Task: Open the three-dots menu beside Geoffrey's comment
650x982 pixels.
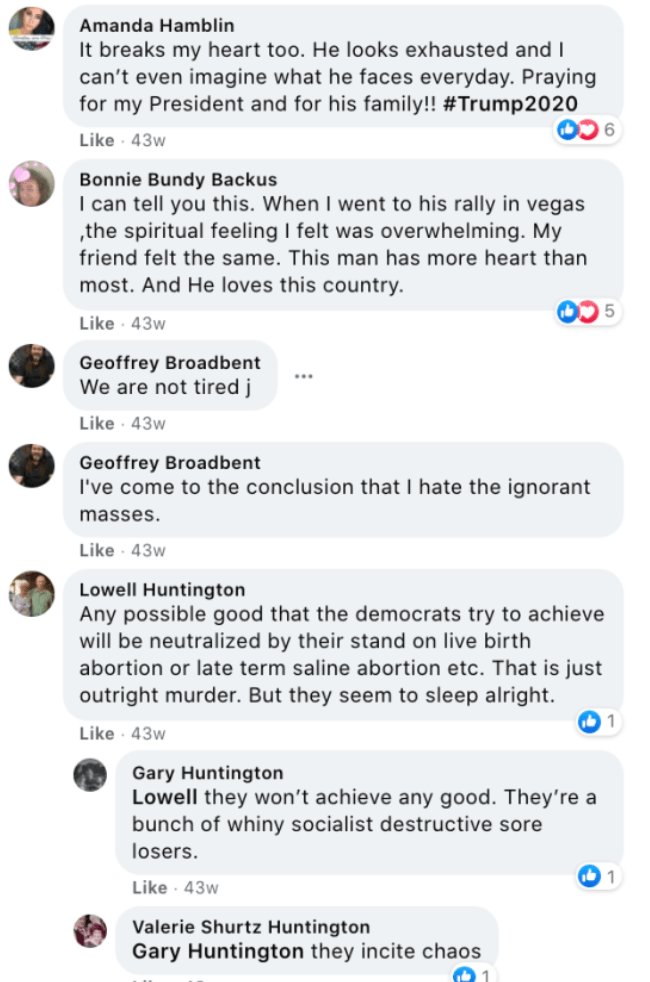Action: 304,376
